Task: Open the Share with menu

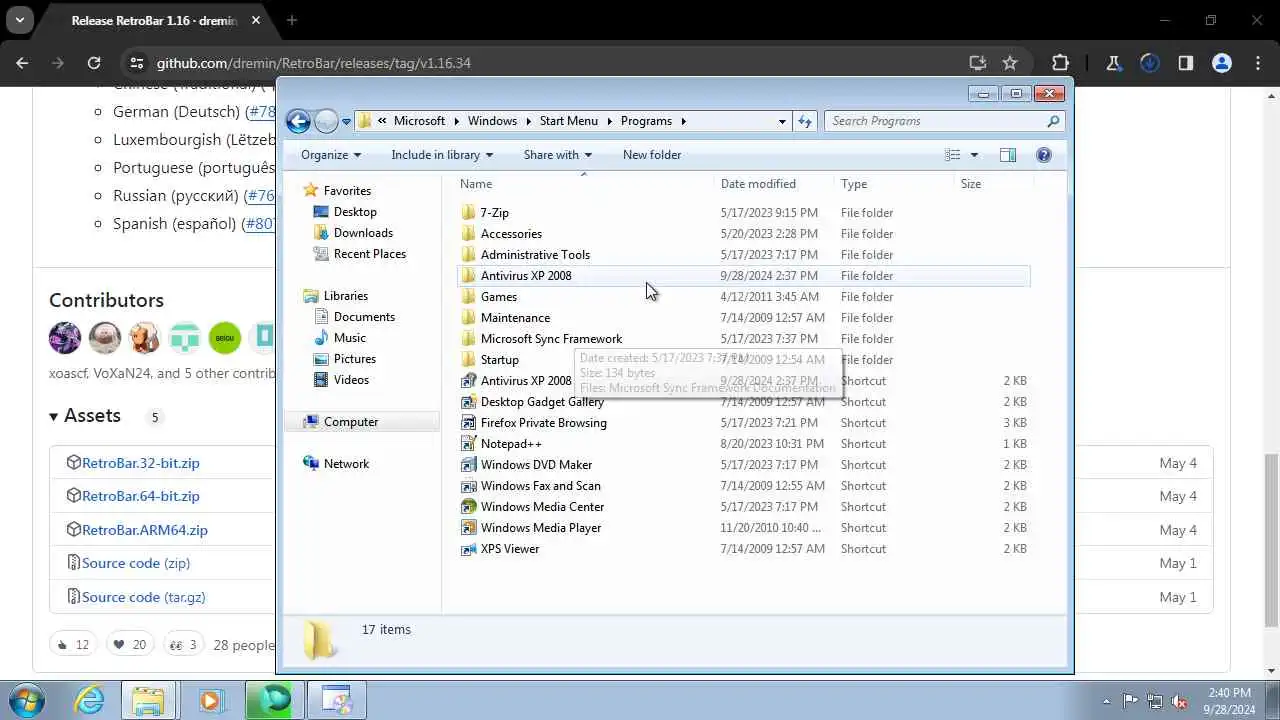Action: pyautogui.click(x=558, y=155)
